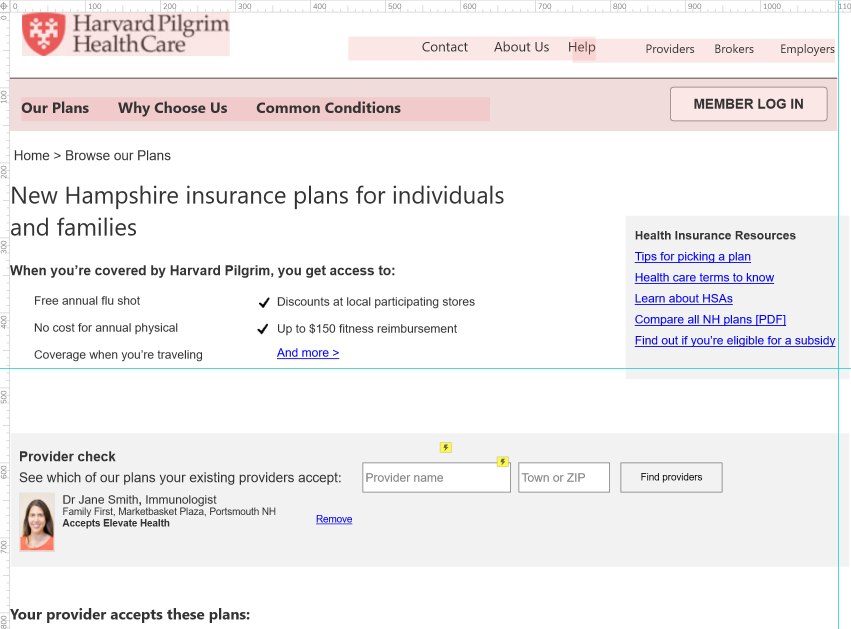Click the ruler origin crosshair icon
Image resolution: width=851 pixels, height=629 pixels.
(x=4, y=6)
